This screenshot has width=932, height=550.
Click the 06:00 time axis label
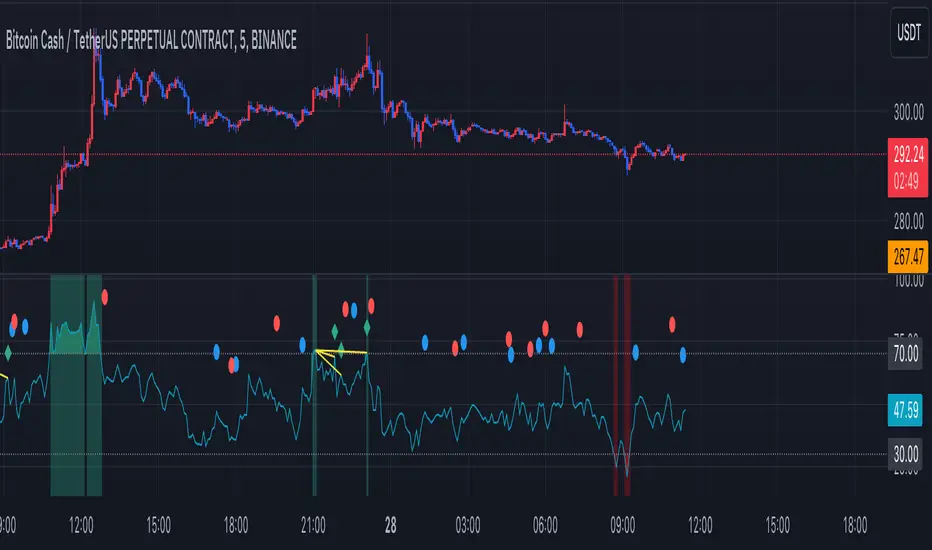tap(545, 525)
